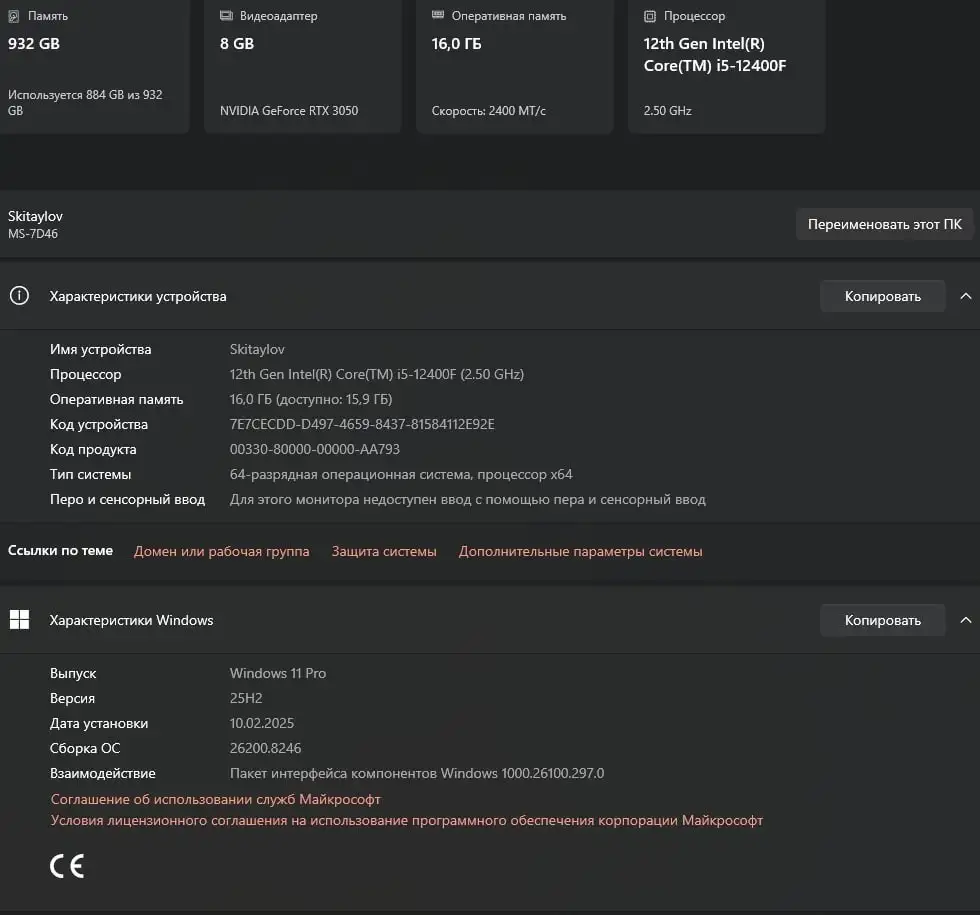
Task: Open Дополнительные параметры системы link
Action: [x=581, y=551]
